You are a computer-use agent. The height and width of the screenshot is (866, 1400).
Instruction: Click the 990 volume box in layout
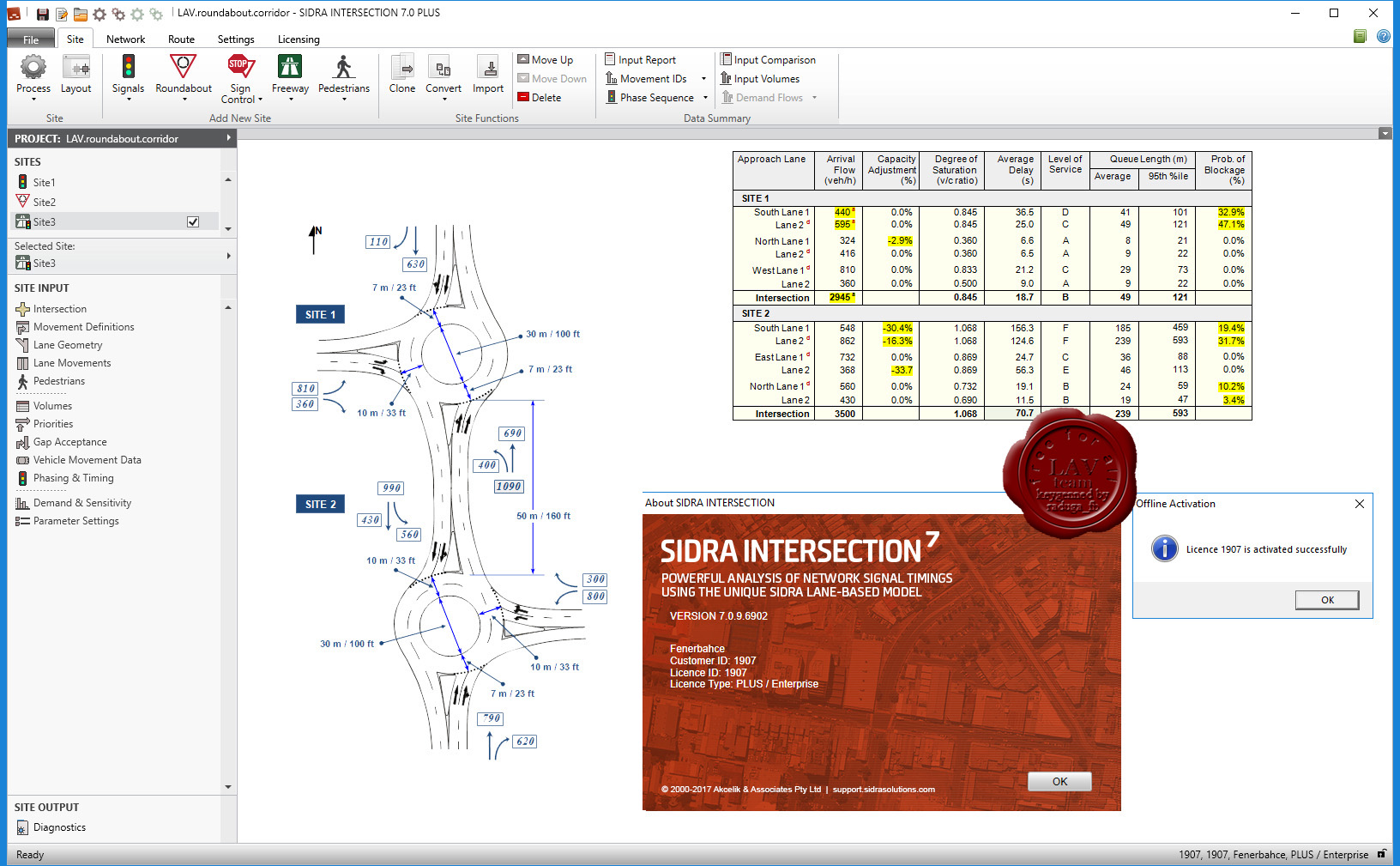pos(391,488)
